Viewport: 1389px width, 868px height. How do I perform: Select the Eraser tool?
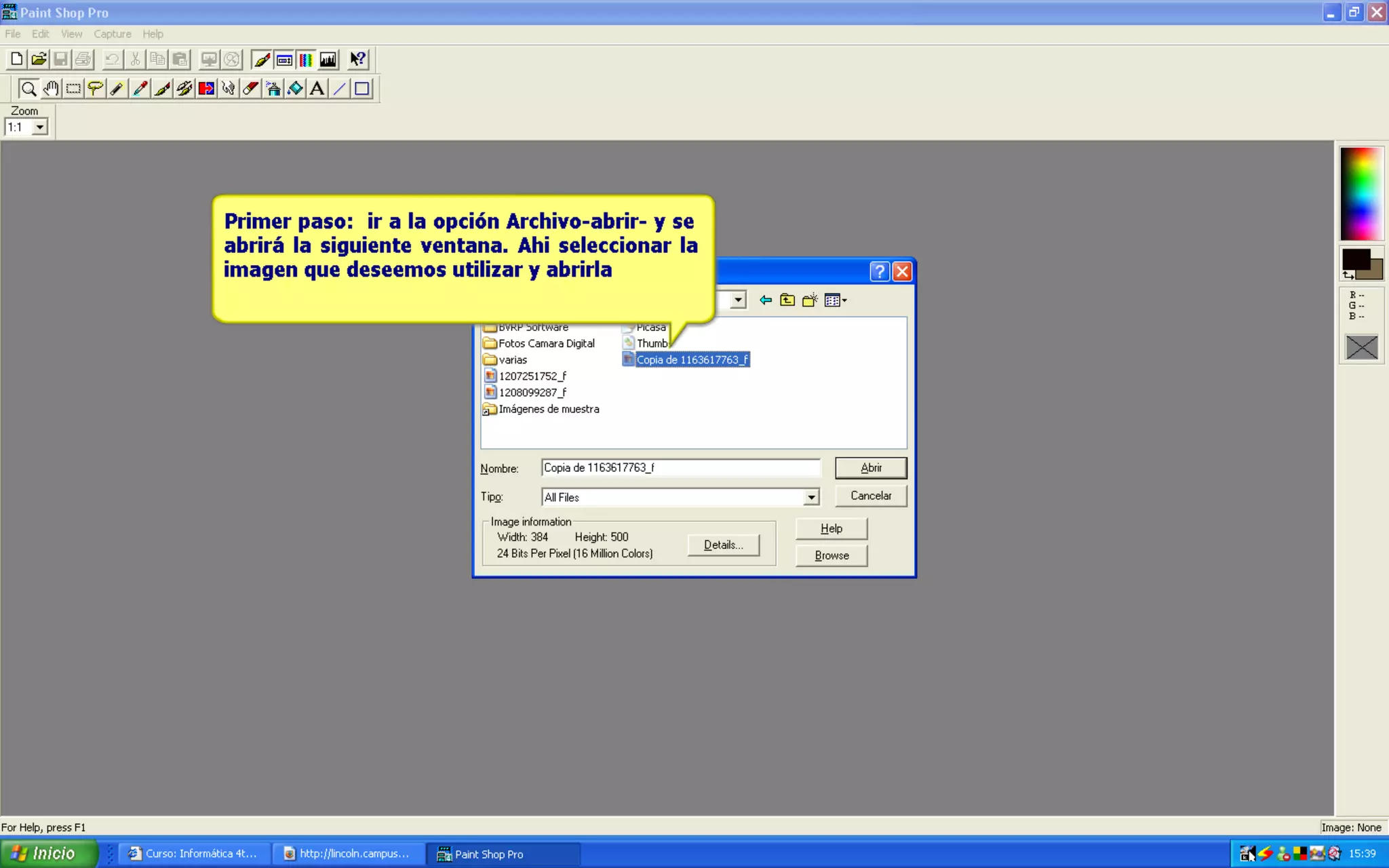coord(251,89)
